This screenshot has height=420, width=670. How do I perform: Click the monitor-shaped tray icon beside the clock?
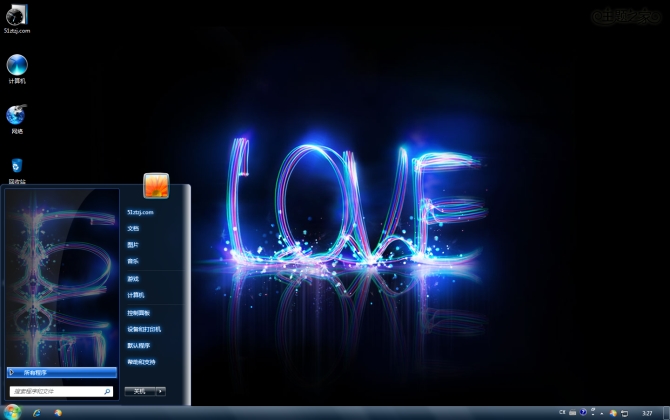click(625, 413)
